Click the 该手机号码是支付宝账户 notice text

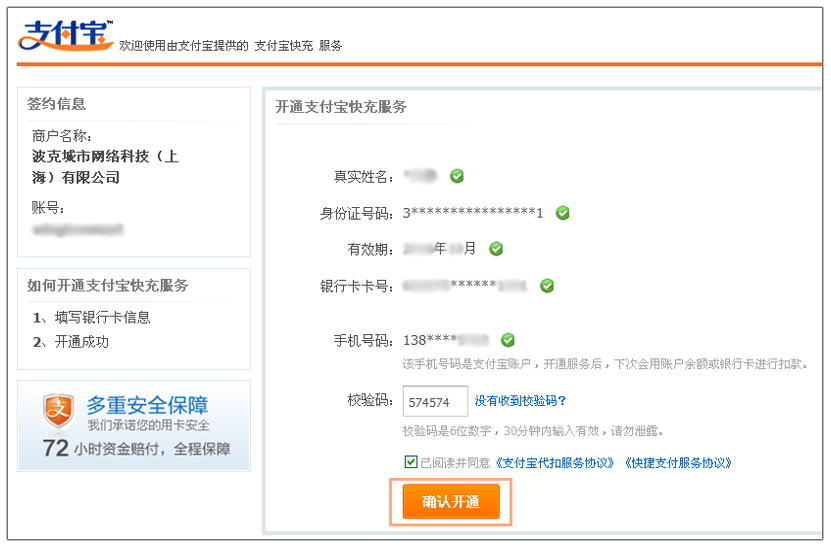pos(605,364)
